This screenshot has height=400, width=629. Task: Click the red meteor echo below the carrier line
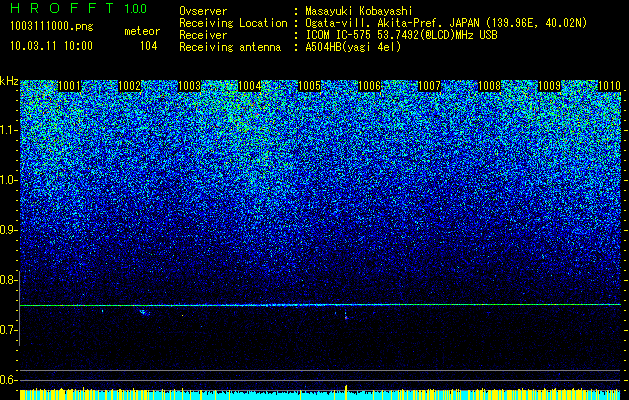point(346,318)
